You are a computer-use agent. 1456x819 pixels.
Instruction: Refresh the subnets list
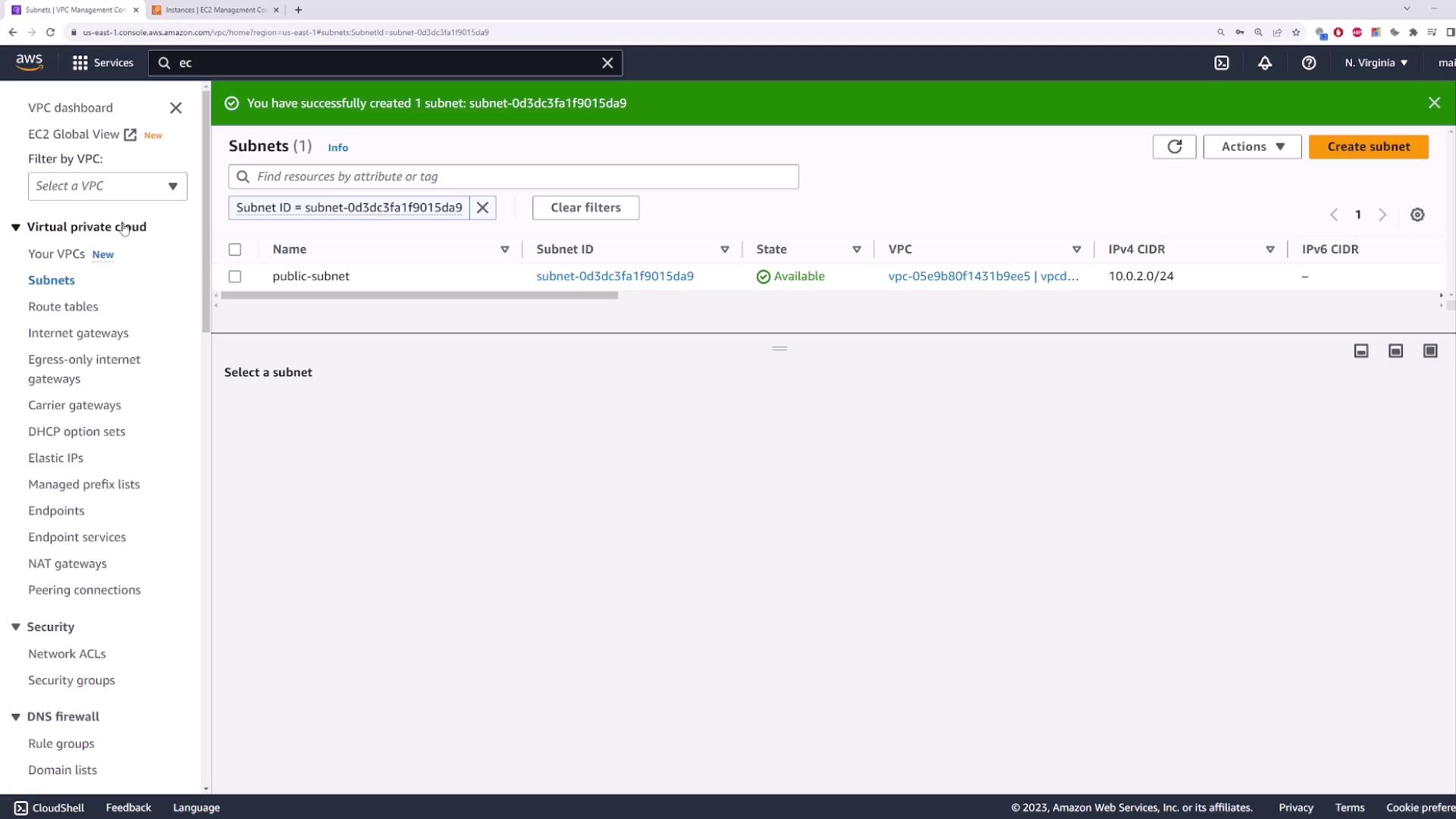(x=1174, y=146)
